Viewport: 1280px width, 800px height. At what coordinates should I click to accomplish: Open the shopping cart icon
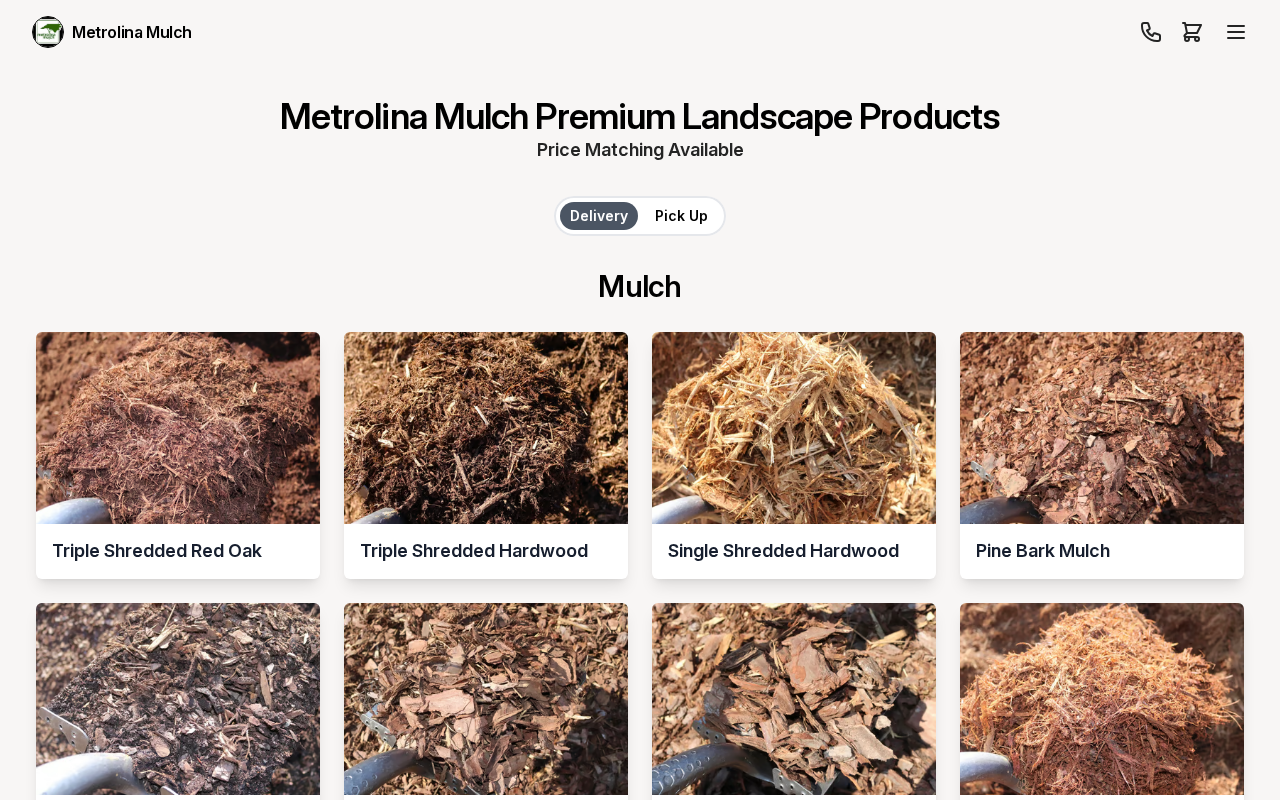1192,32
